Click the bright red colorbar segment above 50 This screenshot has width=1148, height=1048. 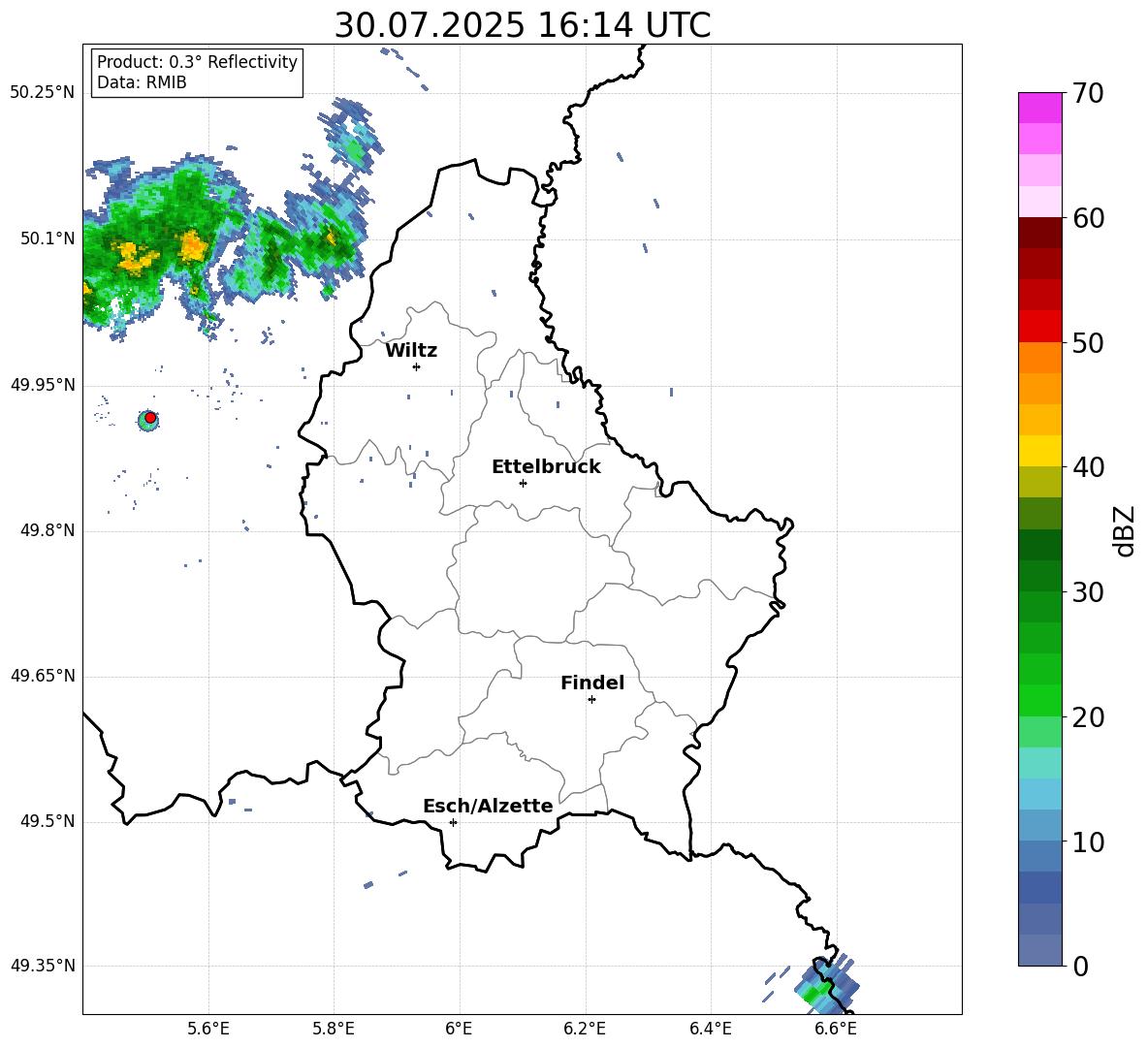tap(1039, 326)
